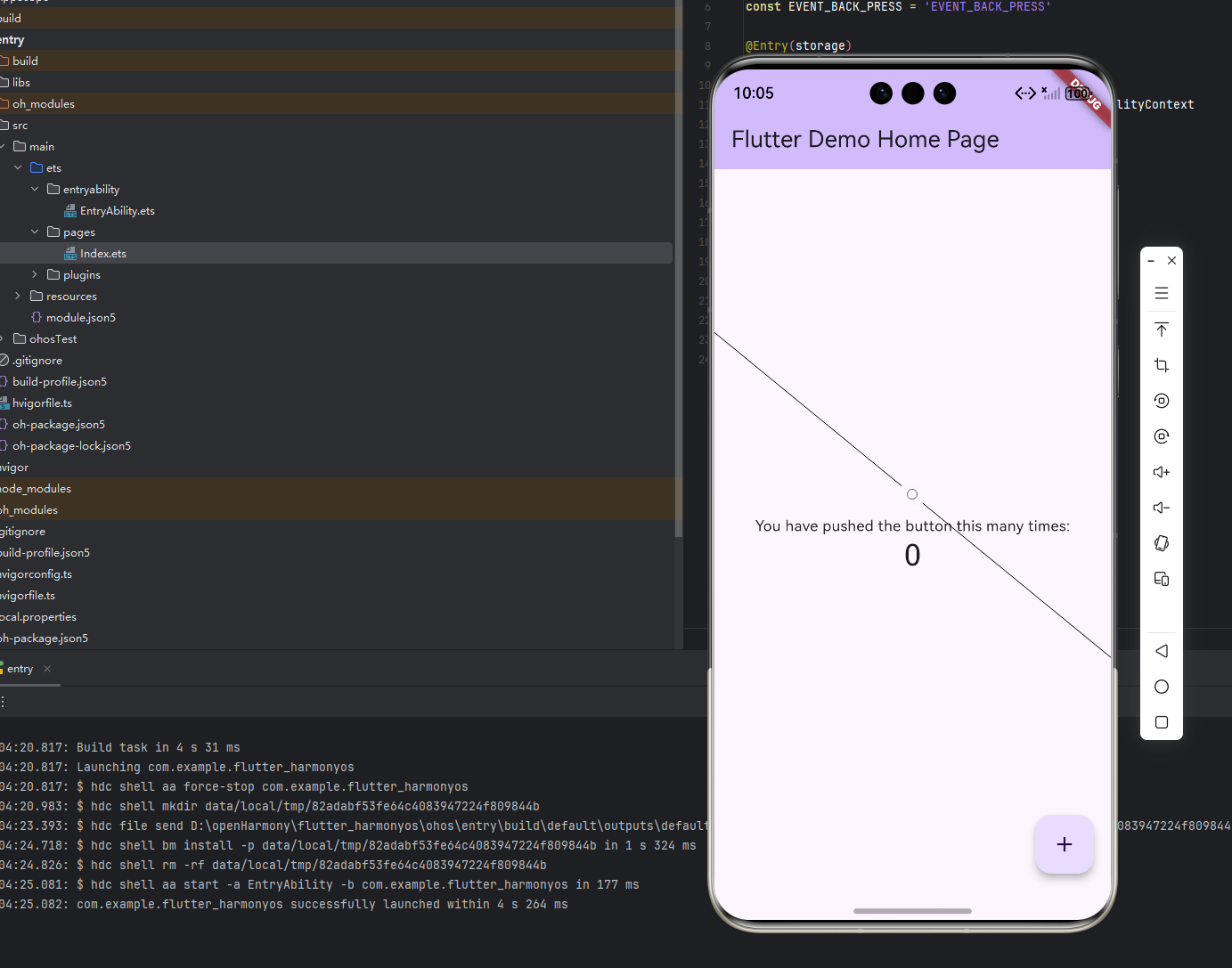Click the ets source folder icon
This screenshot has width=1232, height=968.
[x=37, y=167]
